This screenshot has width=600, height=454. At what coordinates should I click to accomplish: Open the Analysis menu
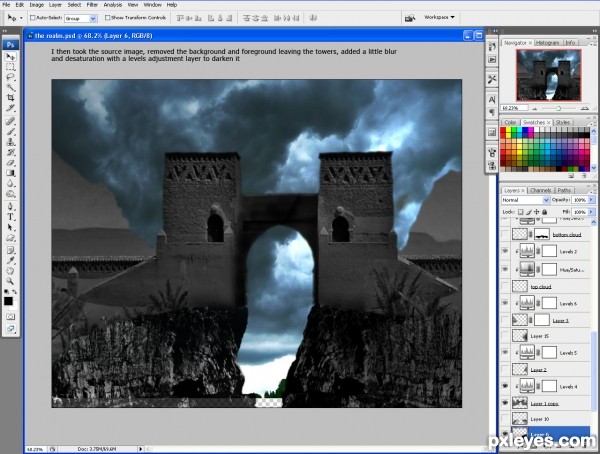coord(112,5)
